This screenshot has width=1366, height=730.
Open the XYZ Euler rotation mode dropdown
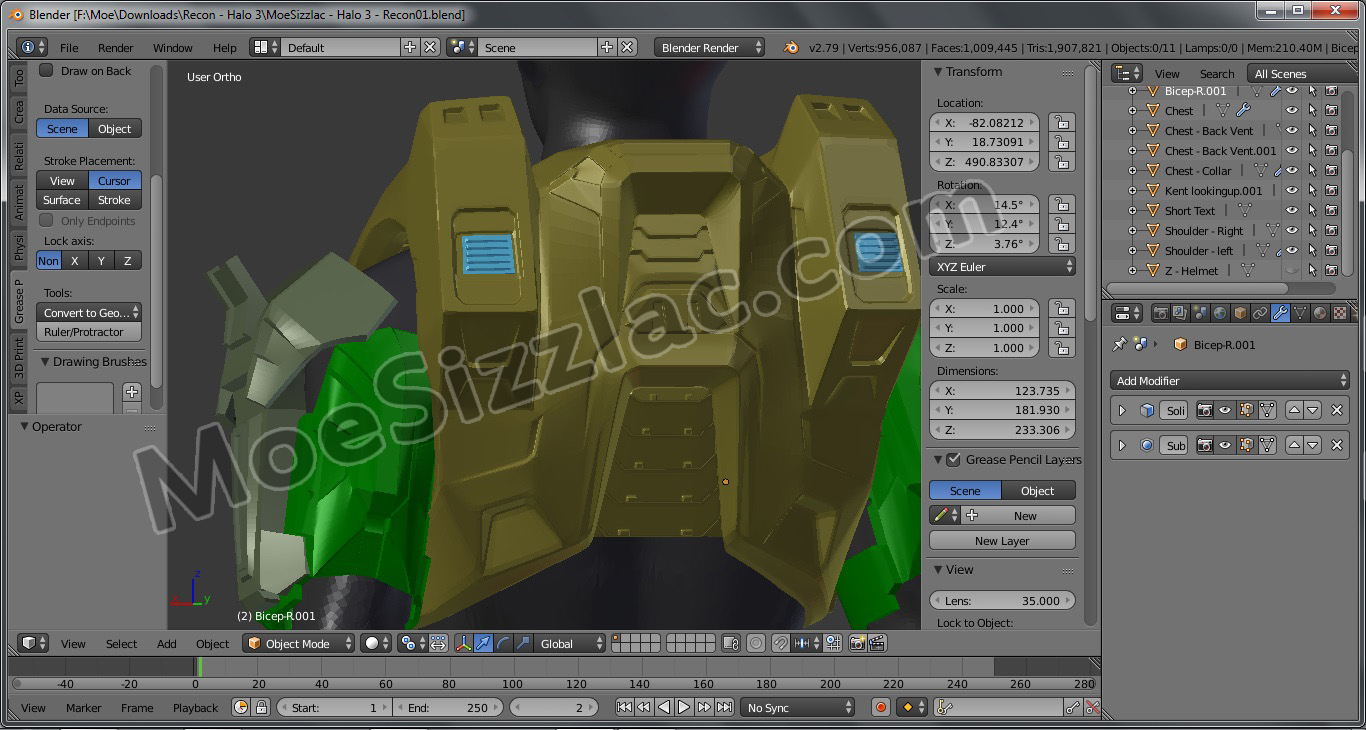(x=1003, y=267)
